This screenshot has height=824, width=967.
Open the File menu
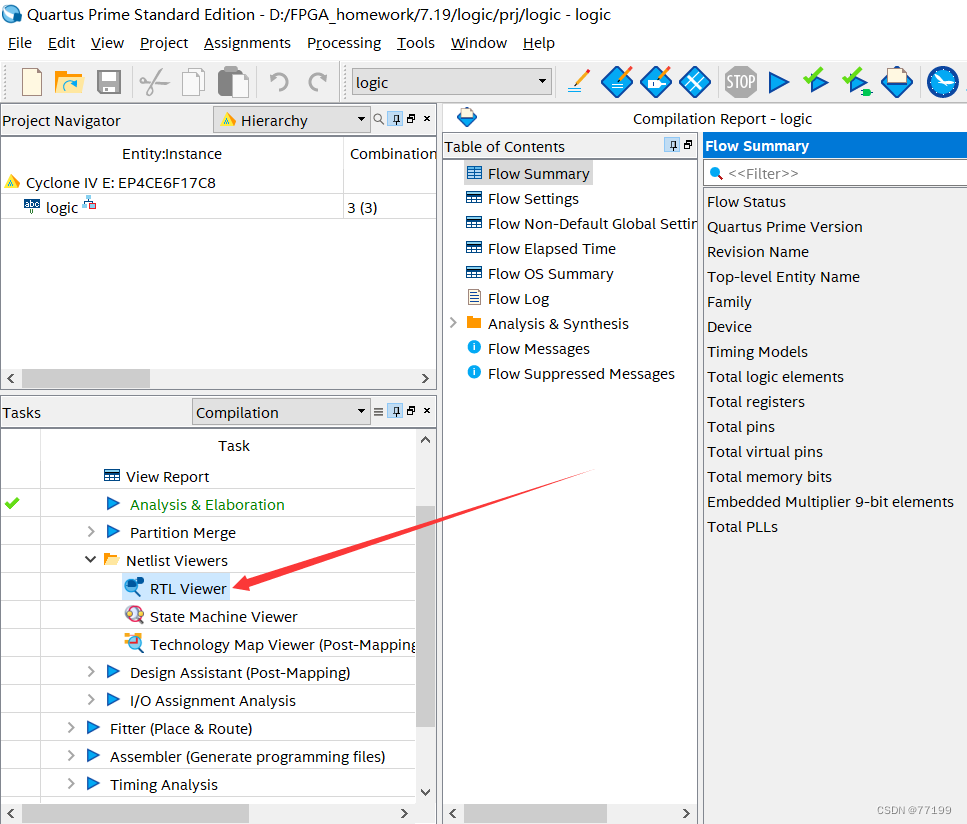click(x=20, y=43)
